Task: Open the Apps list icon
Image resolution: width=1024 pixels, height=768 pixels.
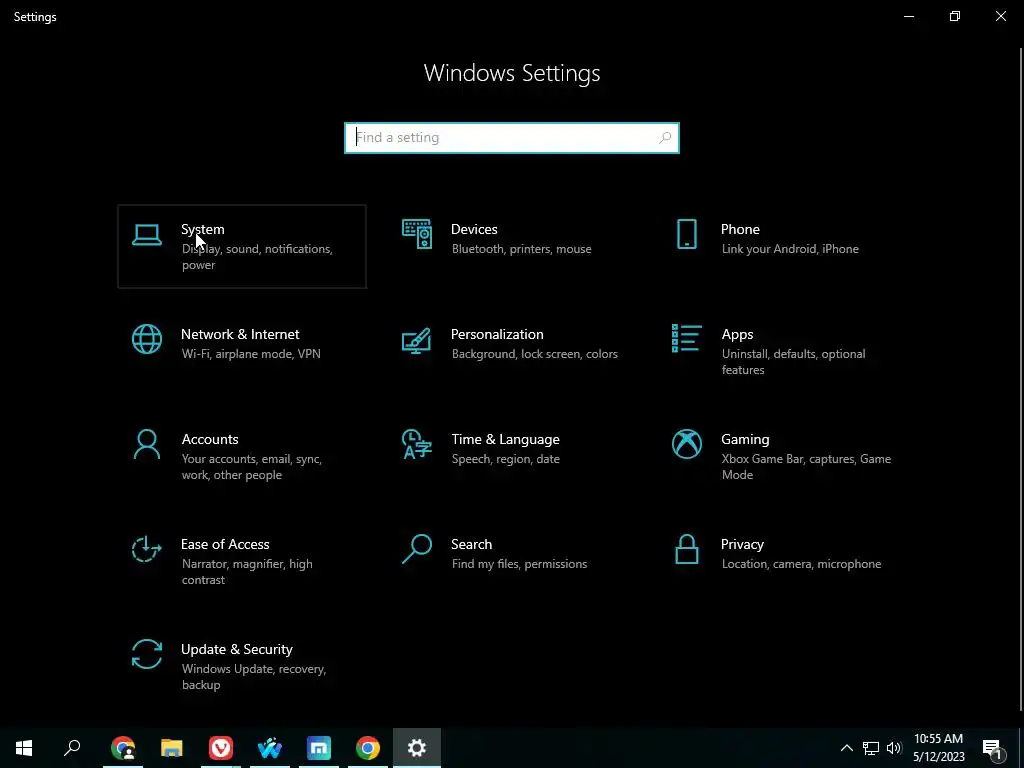Action: click(x=686, y=338)
